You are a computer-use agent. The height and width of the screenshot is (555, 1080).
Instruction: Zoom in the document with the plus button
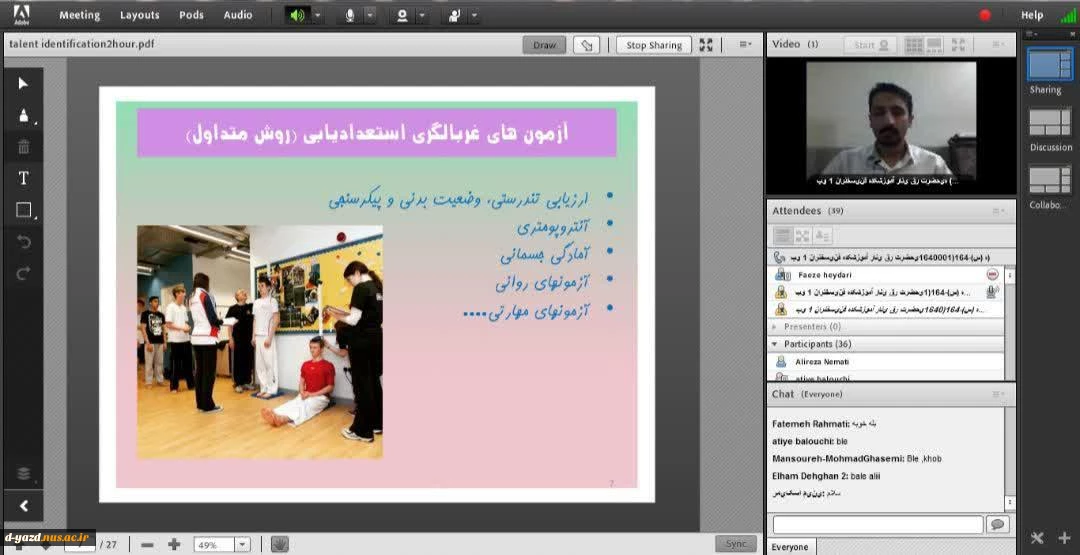174,544
